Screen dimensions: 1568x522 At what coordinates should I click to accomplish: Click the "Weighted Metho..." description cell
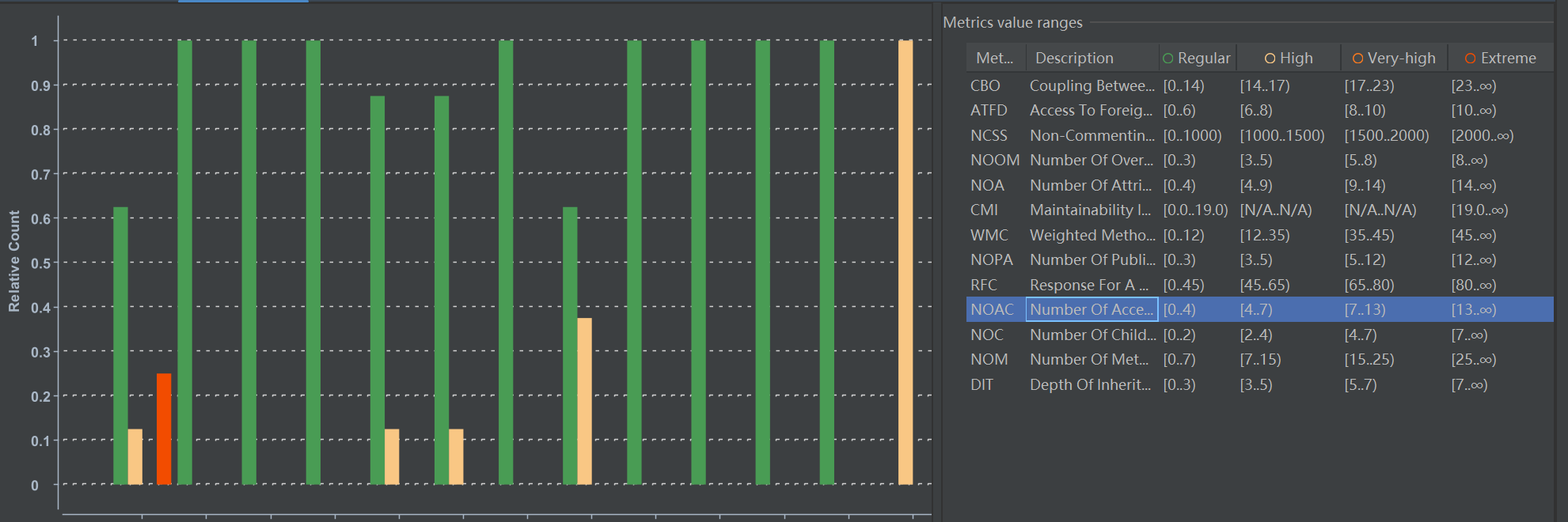pos(1092,235)
